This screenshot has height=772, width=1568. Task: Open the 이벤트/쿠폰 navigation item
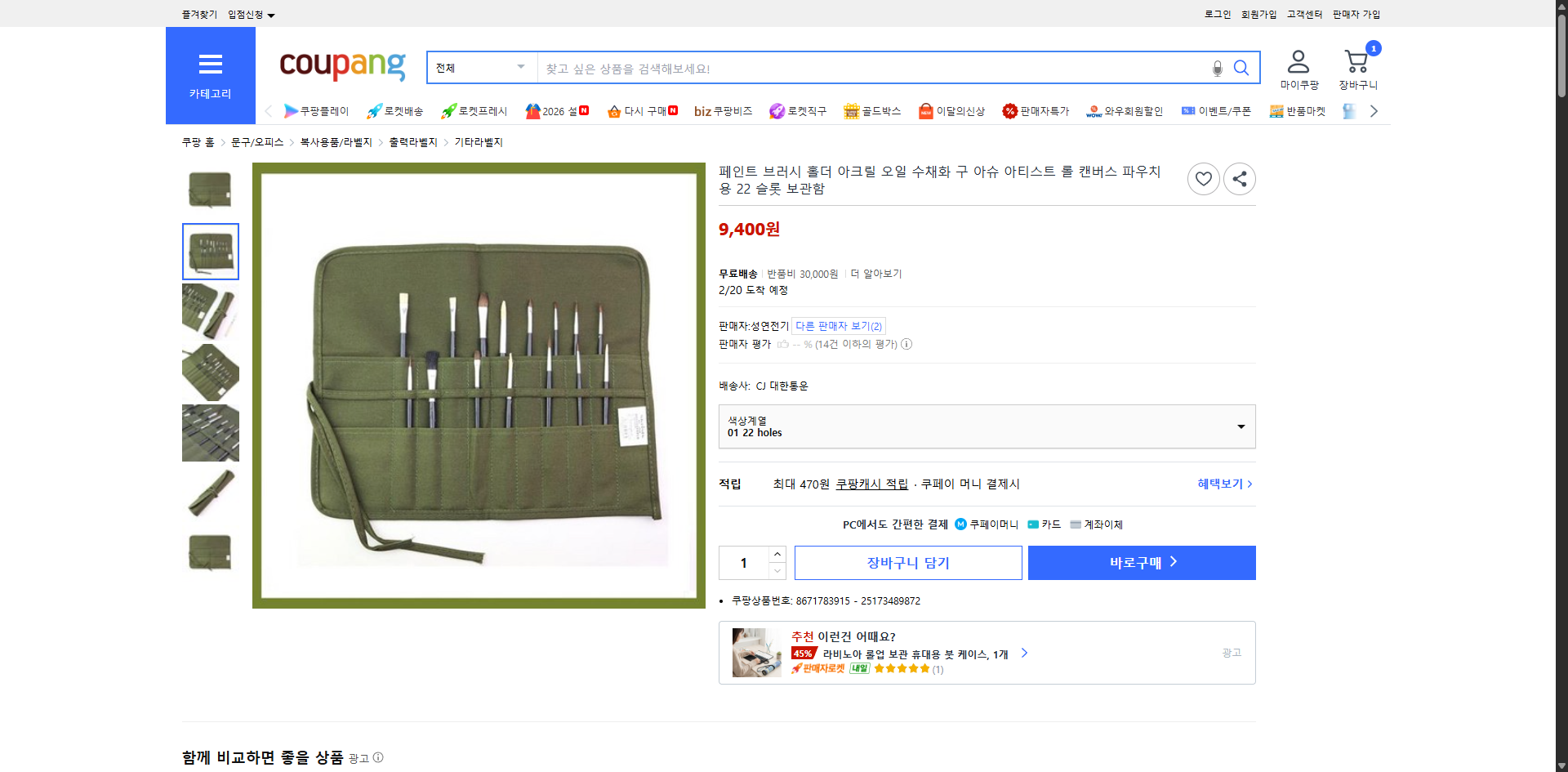(1216, 111)
